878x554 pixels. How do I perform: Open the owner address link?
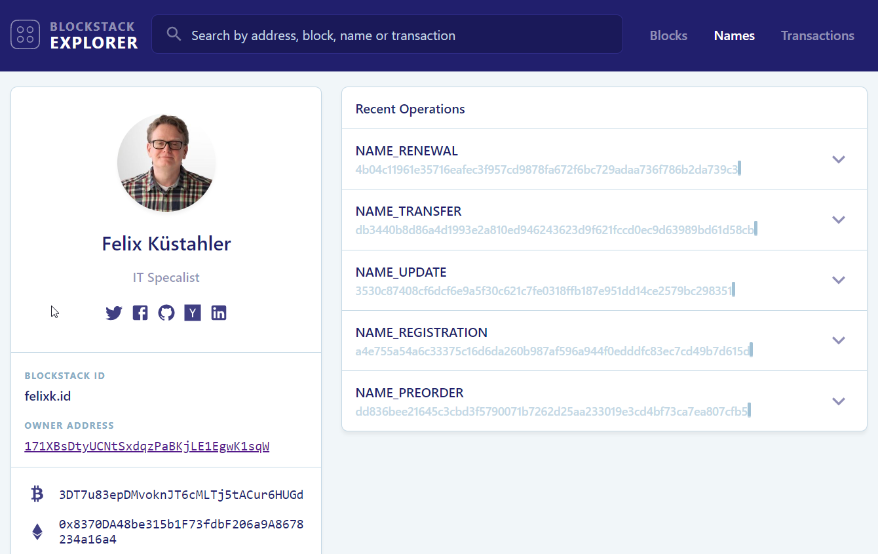point(147,446)
